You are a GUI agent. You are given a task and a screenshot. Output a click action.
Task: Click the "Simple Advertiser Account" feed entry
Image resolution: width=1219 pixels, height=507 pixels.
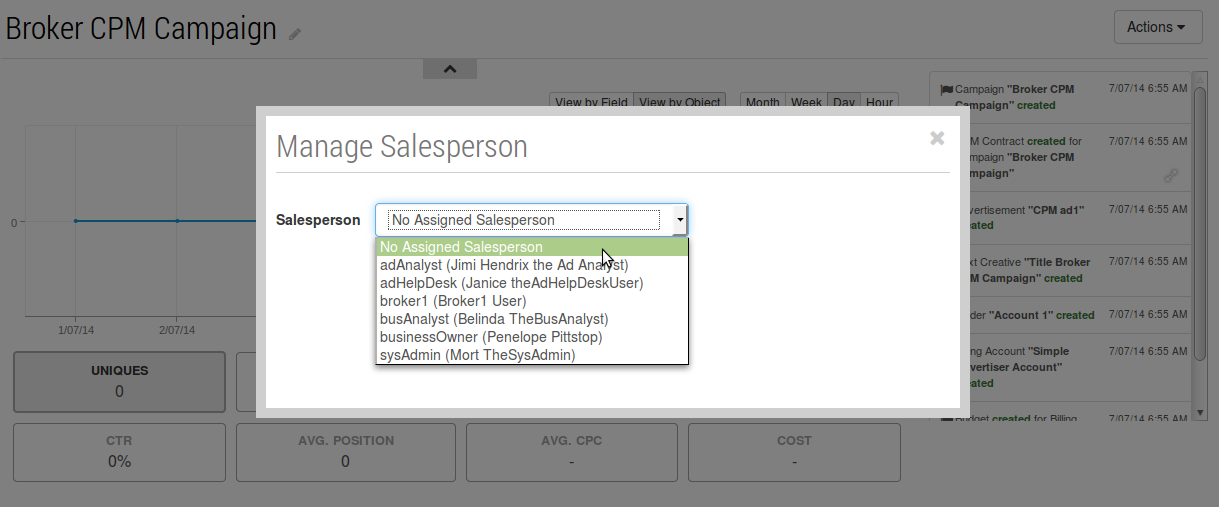pos(1060,367)
